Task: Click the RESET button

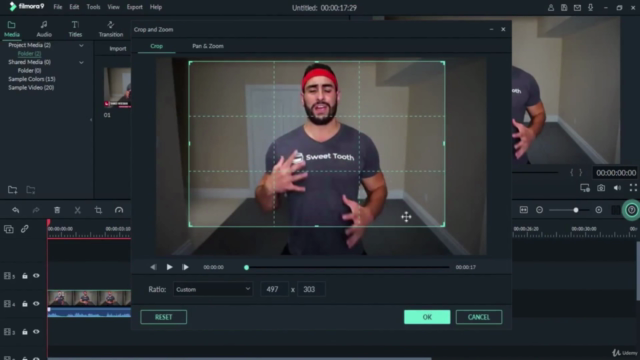Action: [x=164, y=317]
